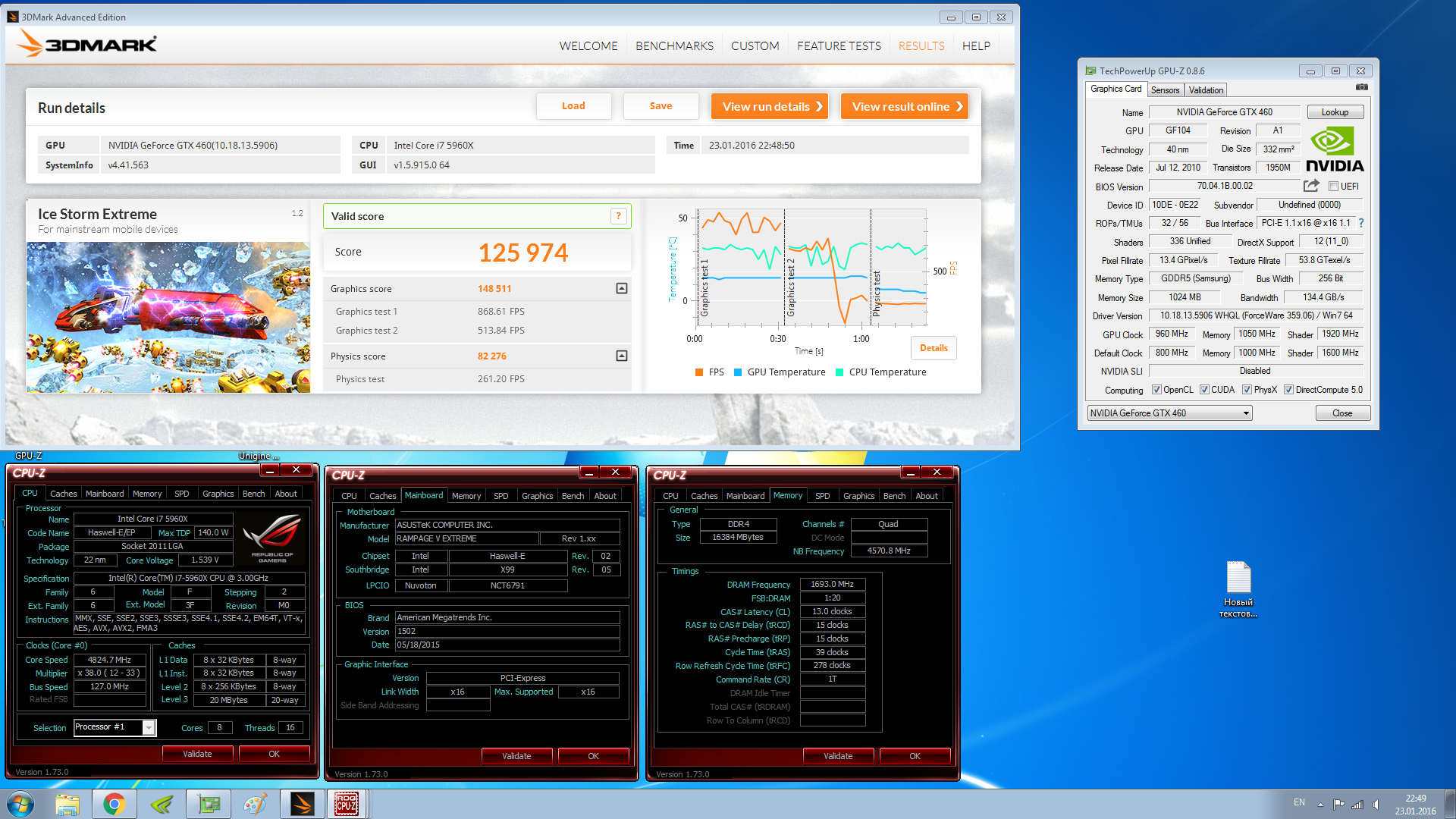Click View run details button
The height and width of the screenshot is (819, 1456).
click(x=769, y=106)
